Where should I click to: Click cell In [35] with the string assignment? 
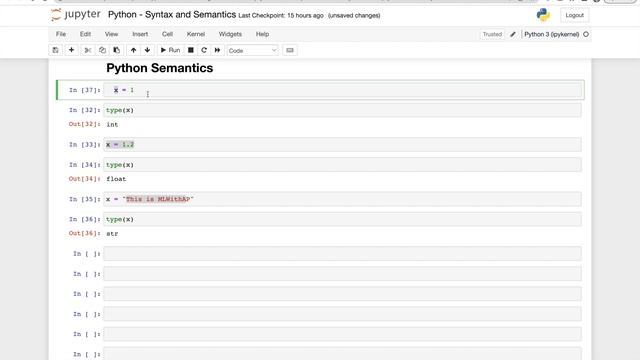point(342,199)
